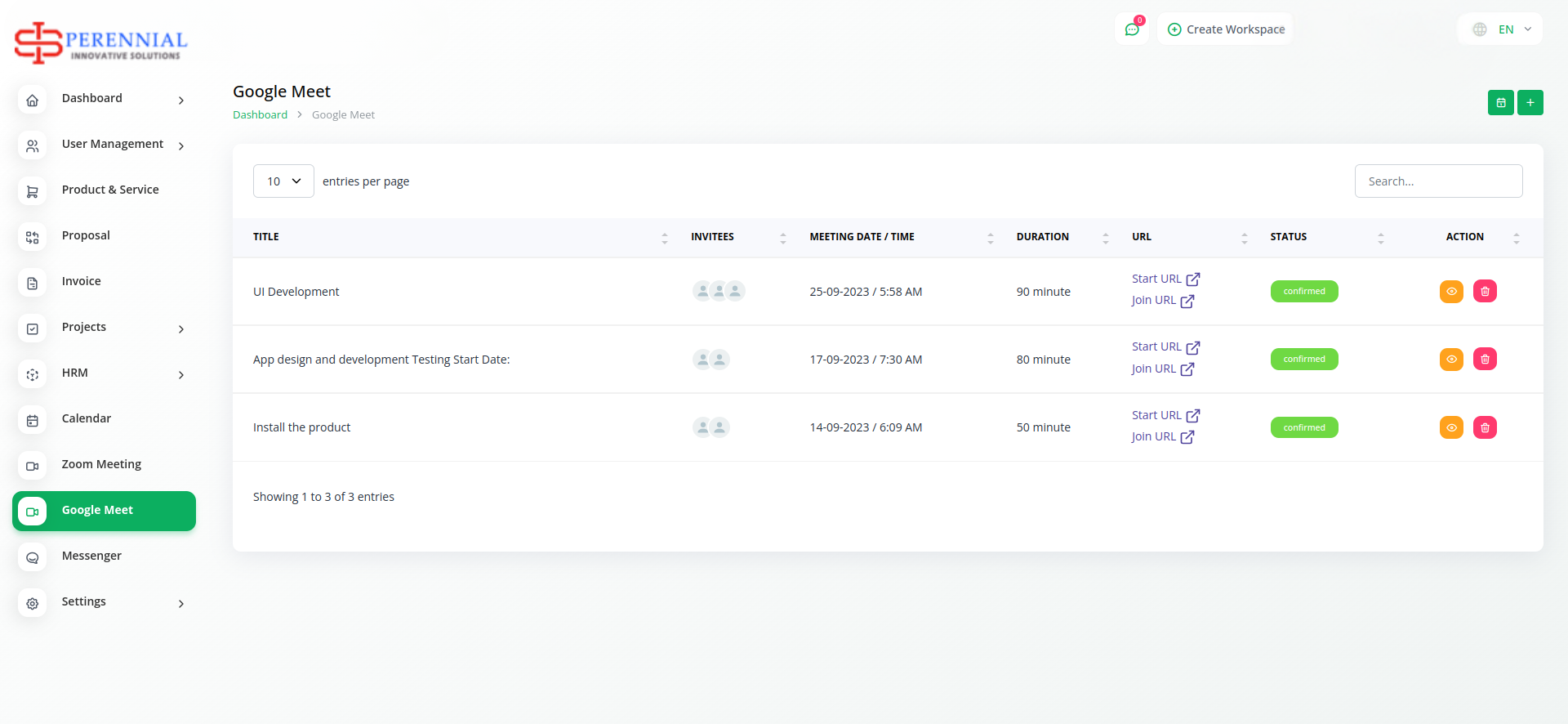Click the Perennial logo
Image resolution: width=1568 pixels, height=724 pixels.
click(x=101, y=42)
